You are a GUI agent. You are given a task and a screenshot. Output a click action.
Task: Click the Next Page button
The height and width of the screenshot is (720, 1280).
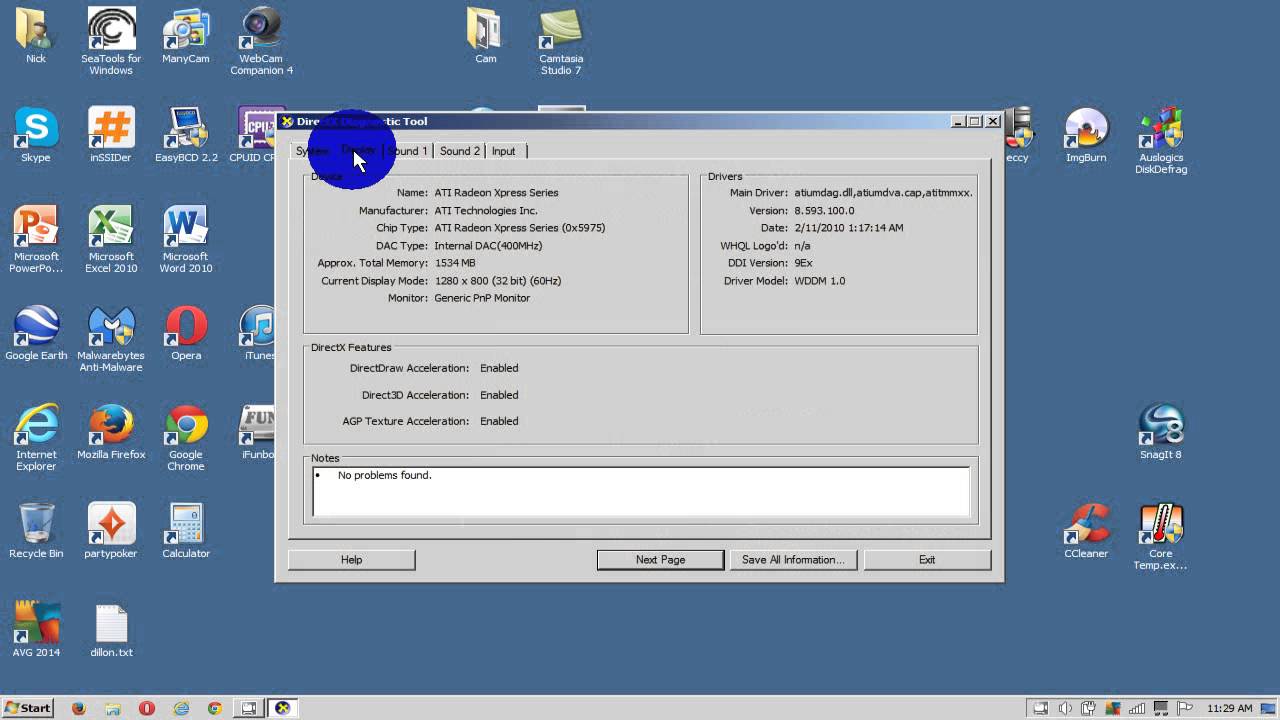[x=660, y=560]
